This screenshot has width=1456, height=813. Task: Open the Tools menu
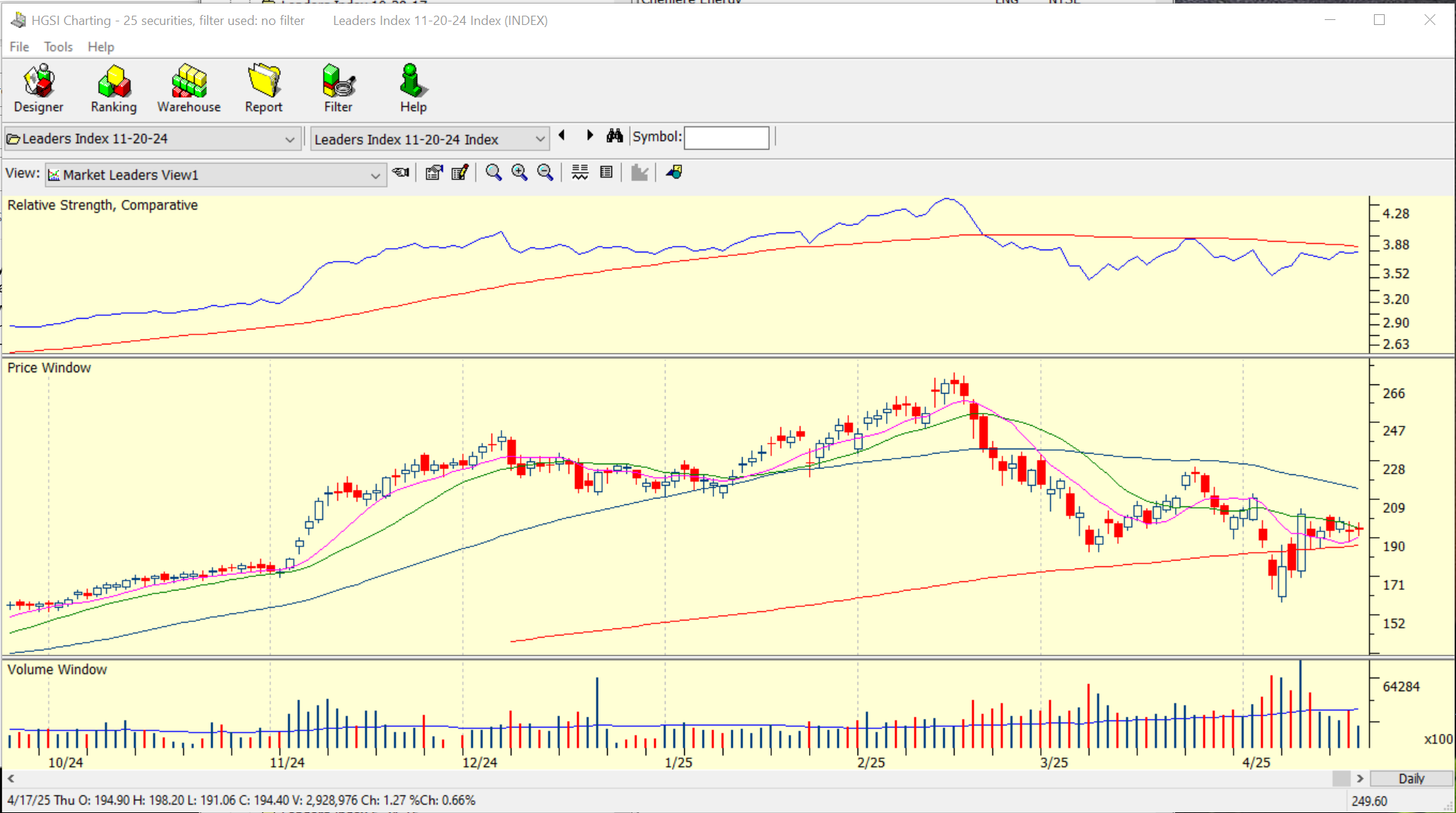click(x=58, y=46)
